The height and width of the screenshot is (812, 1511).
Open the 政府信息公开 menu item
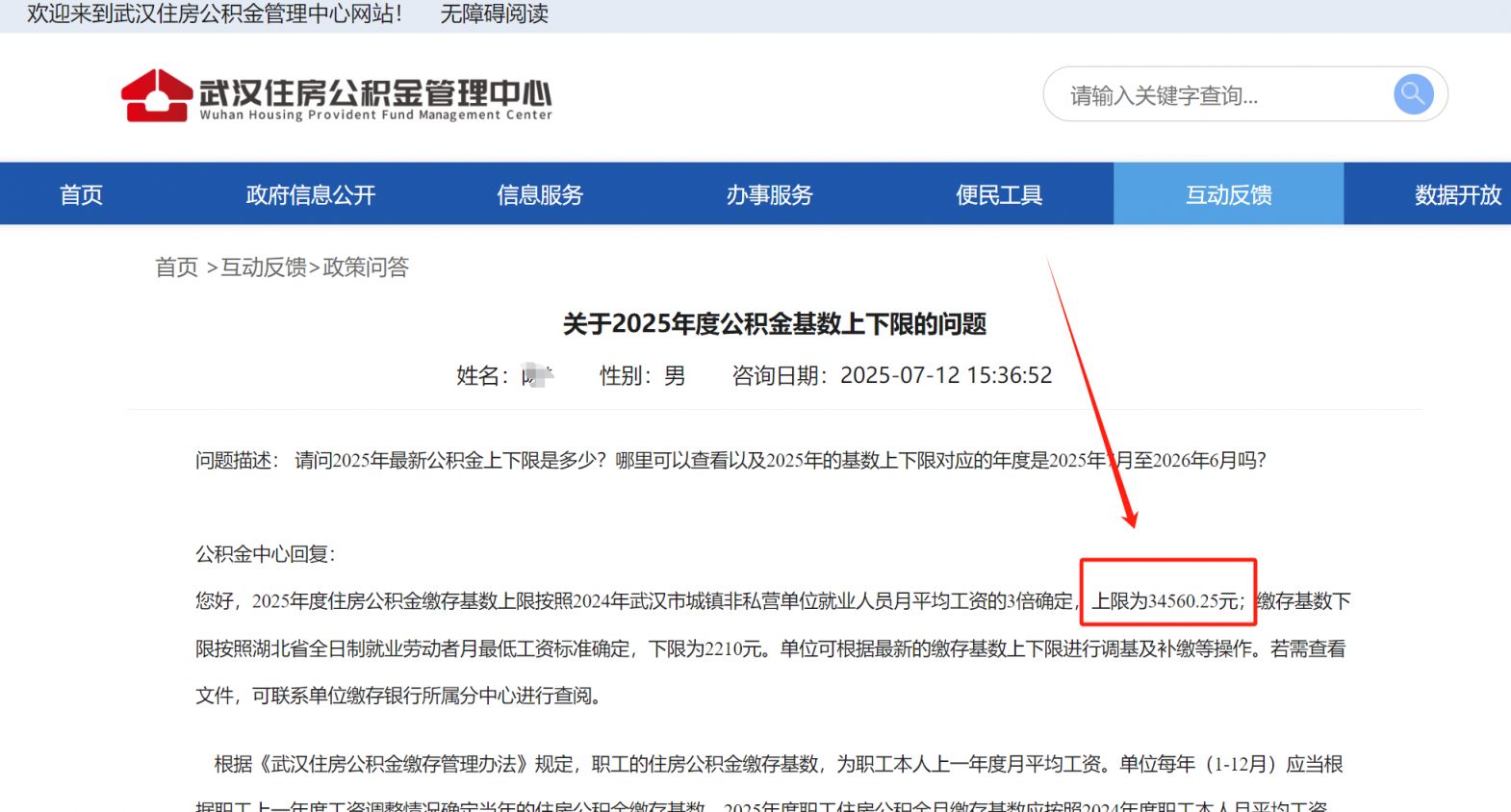tap(310, 194)
